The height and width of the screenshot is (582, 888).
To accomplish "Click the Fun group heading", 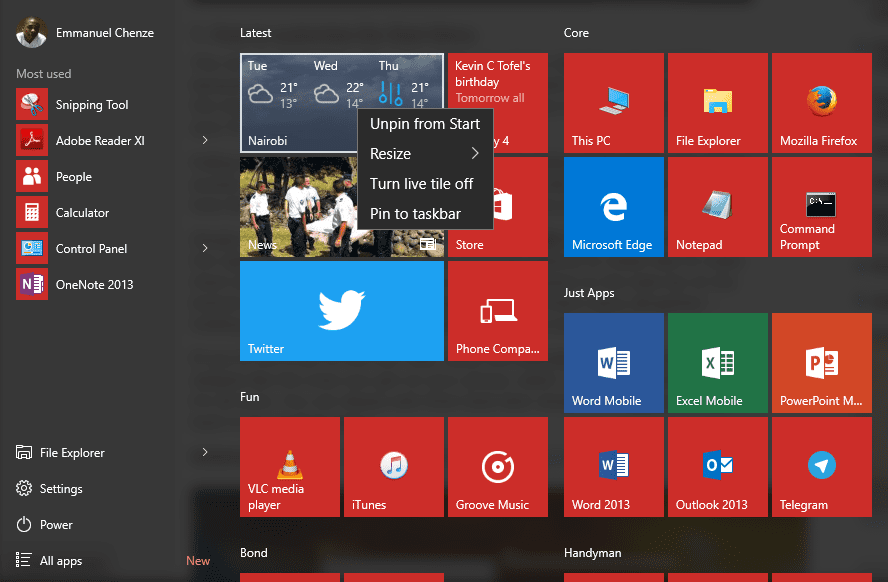I will pos(250,397).
